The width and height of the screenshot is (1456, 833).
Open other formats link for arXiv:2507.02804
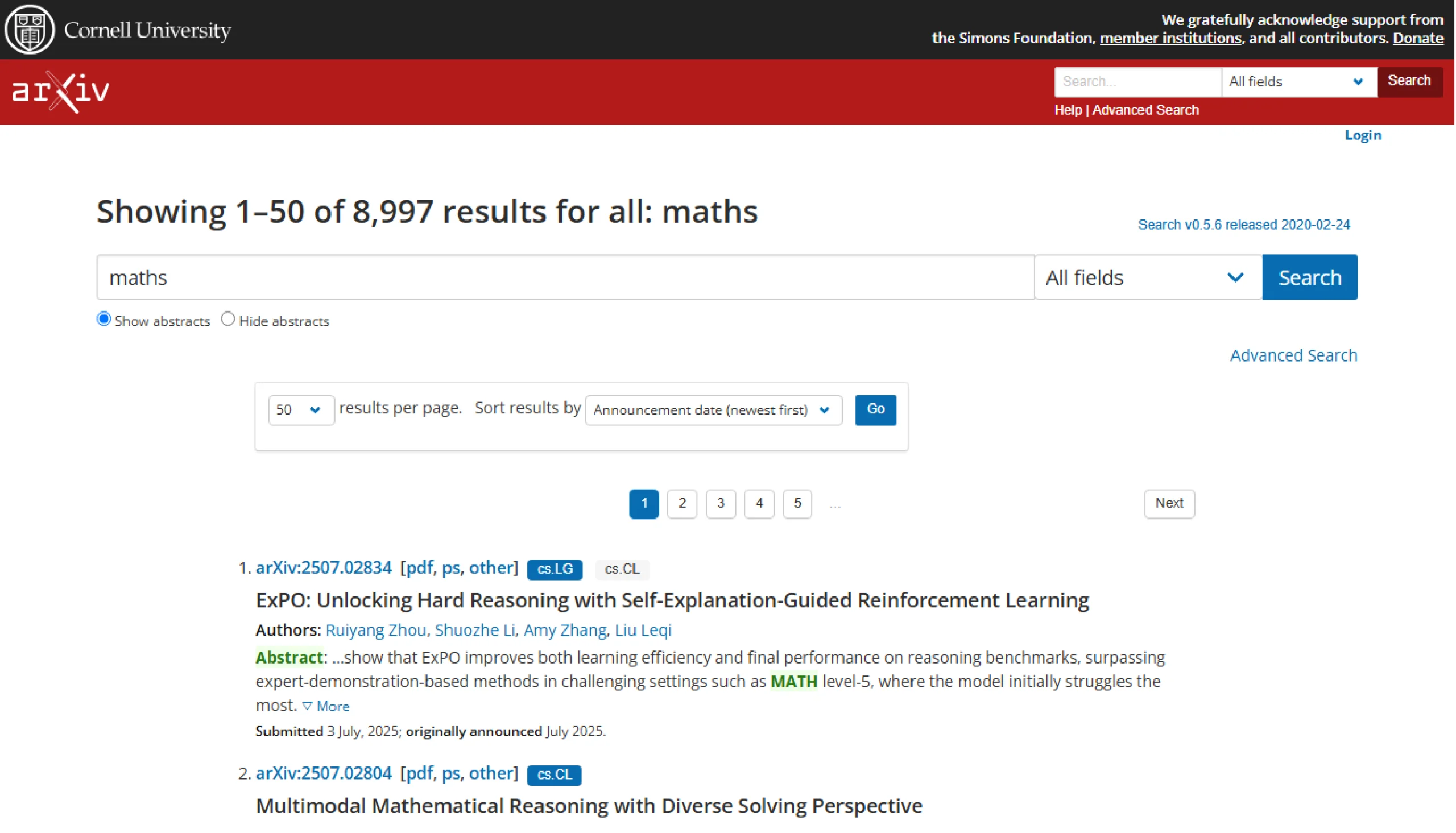(x=491, y=773)
